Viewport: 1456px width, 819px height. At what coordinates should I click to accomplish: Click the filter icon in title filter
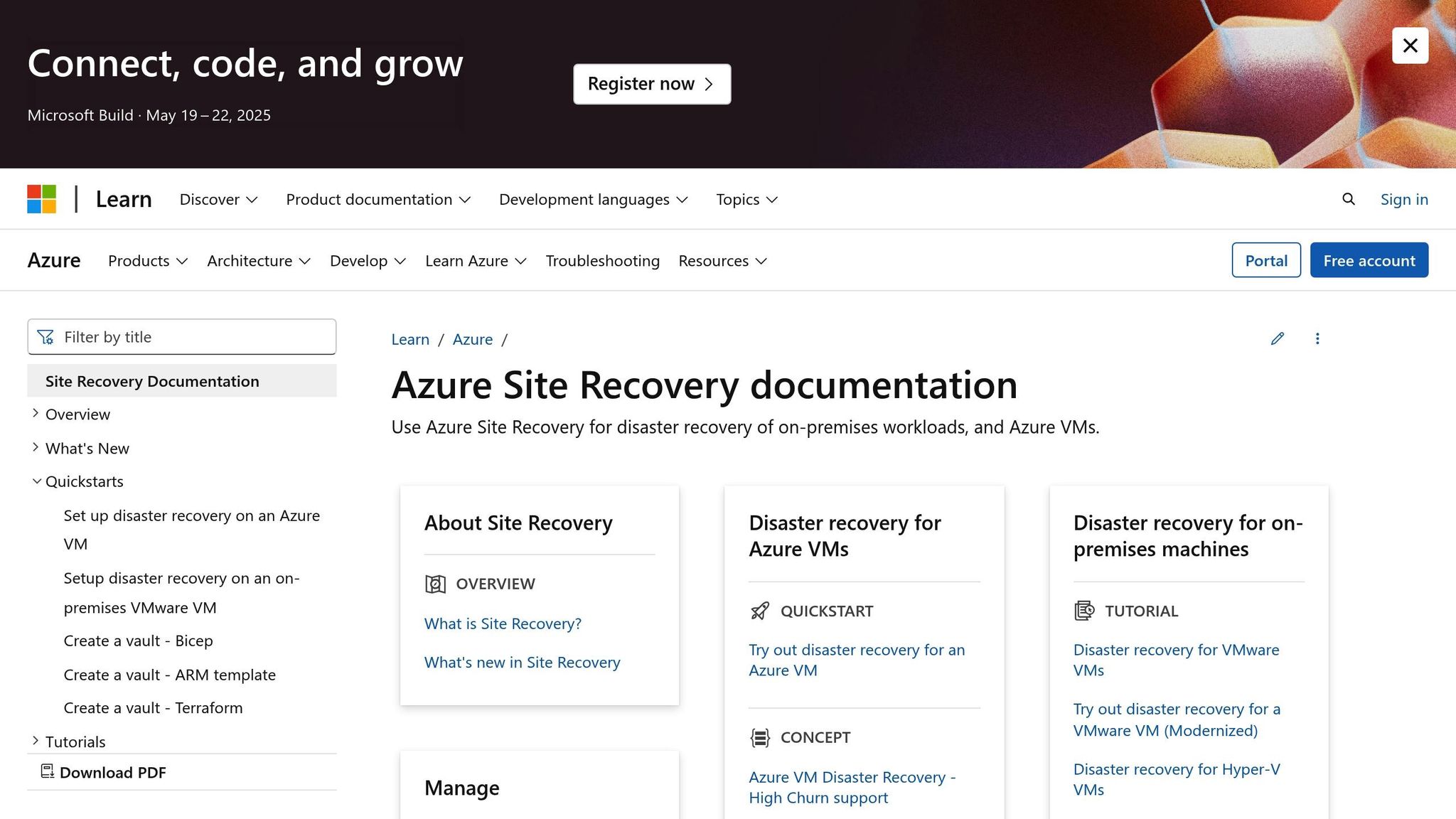45,337
